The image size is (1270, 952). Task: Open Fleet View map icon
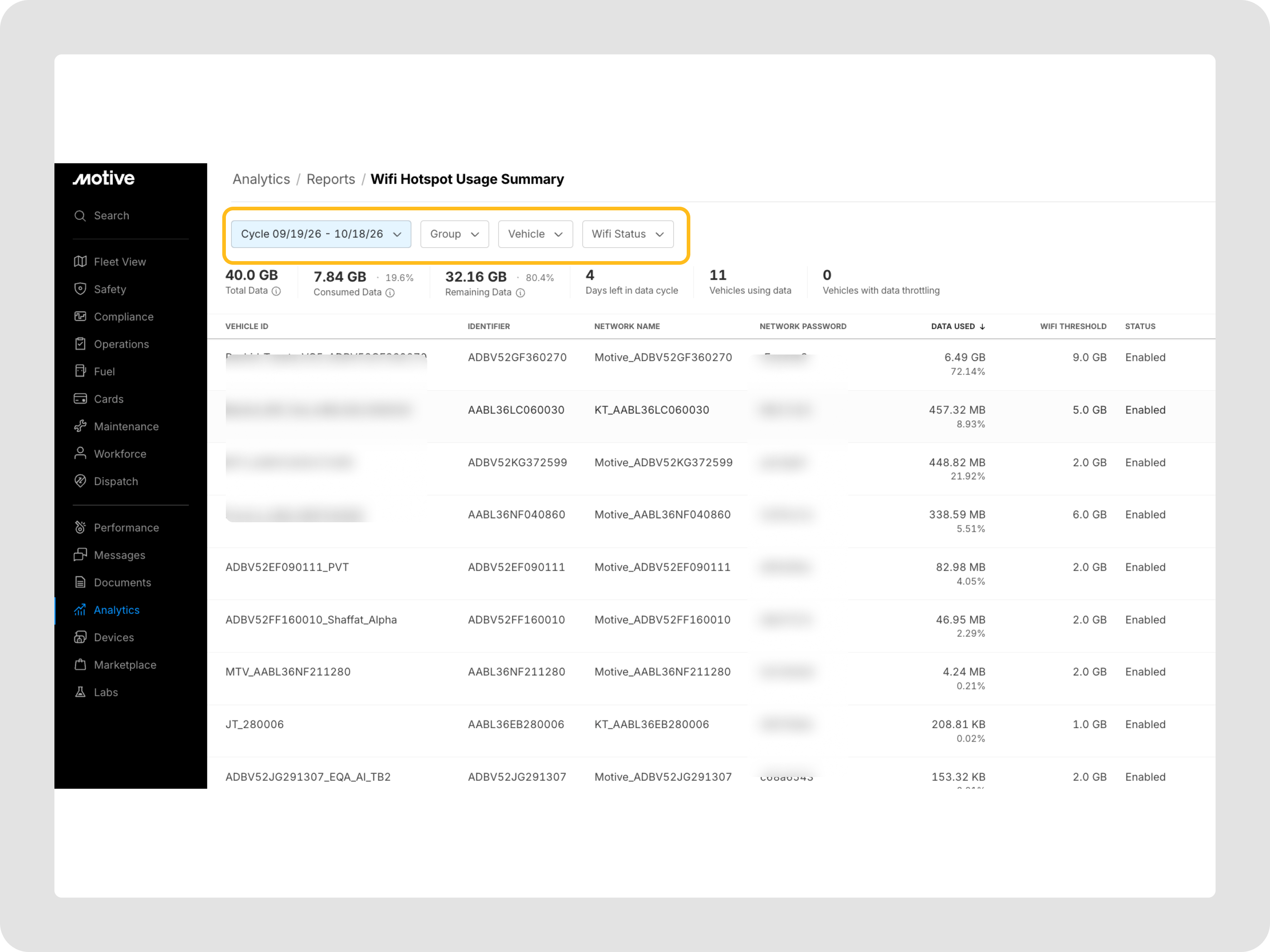tap(80, 262)
